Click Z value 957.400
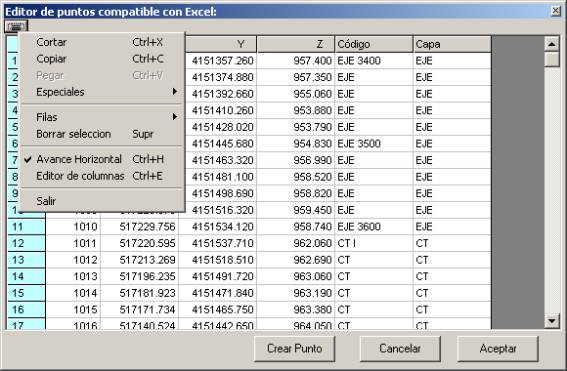 click(296, 61)
